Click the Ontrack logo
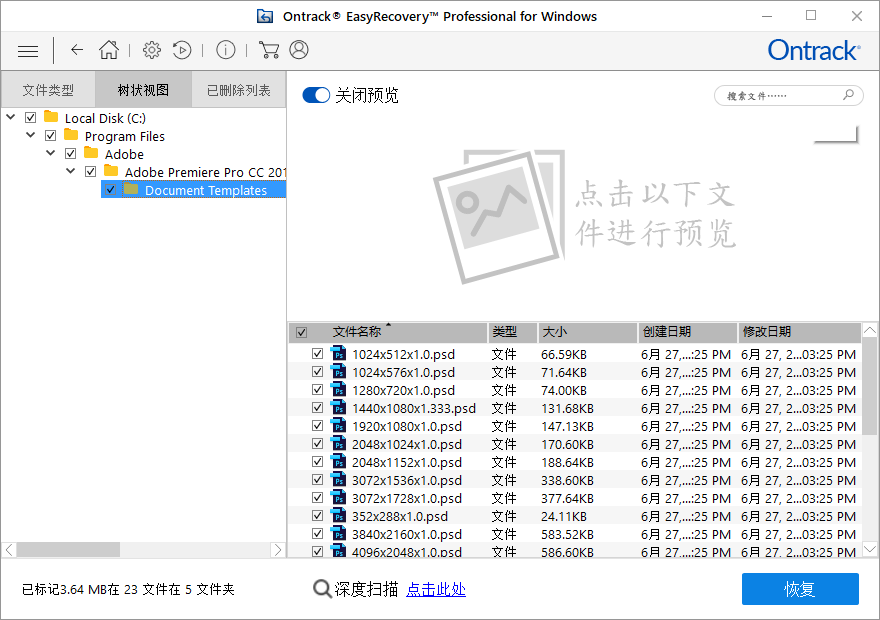880x620 pixels. 813,50
